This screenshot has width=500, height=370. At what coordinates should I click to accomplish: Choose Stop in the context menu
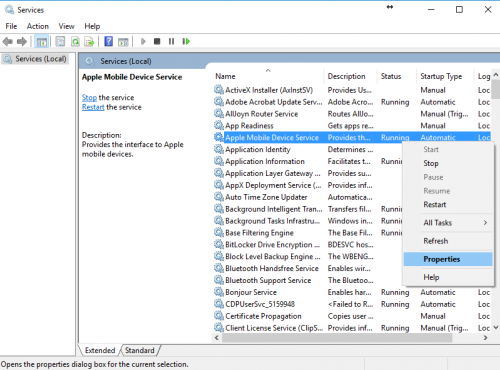pos(448,163)
